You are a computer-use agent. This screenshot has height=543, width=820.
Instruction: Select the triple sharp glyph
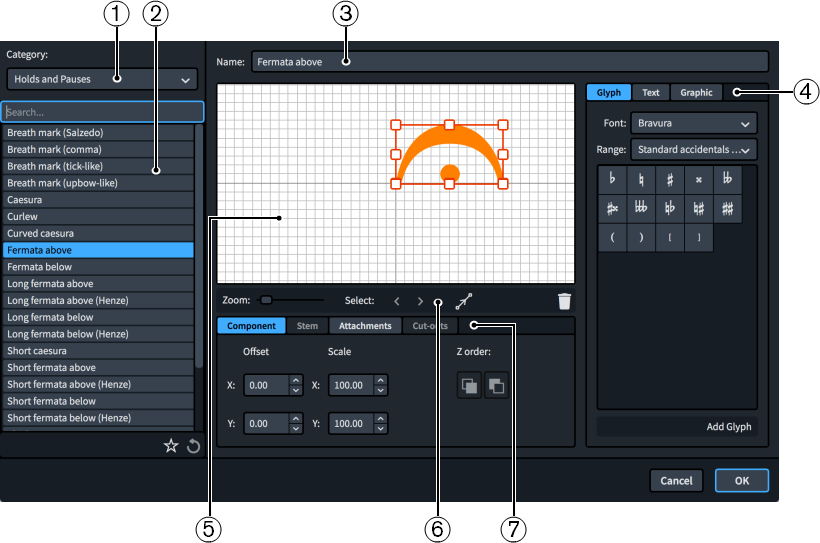tap(612, 209)
